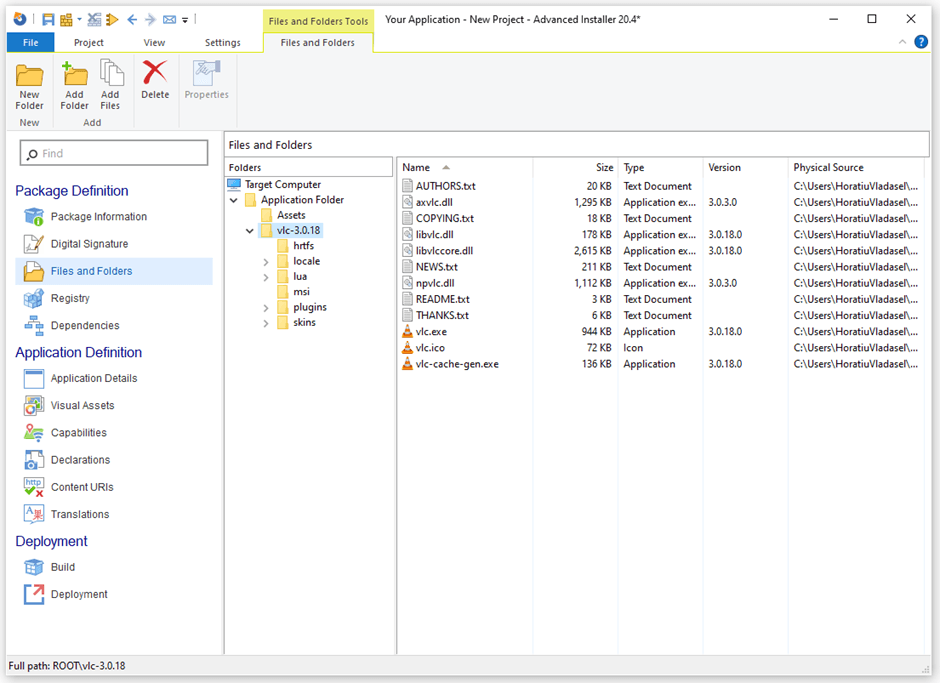Switch to the Settings ribbon tab
This screenshot has width=940, height=683.
point(222,43)
